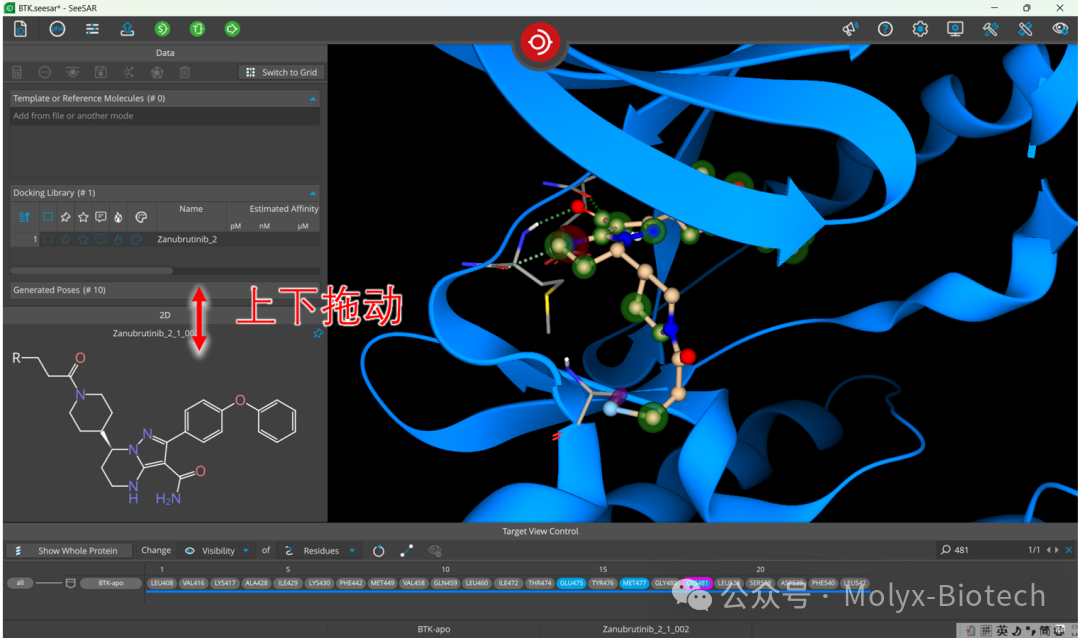1080x638 pixels.
Task: Click residue THR474 chip
Action: click(539, 583)
